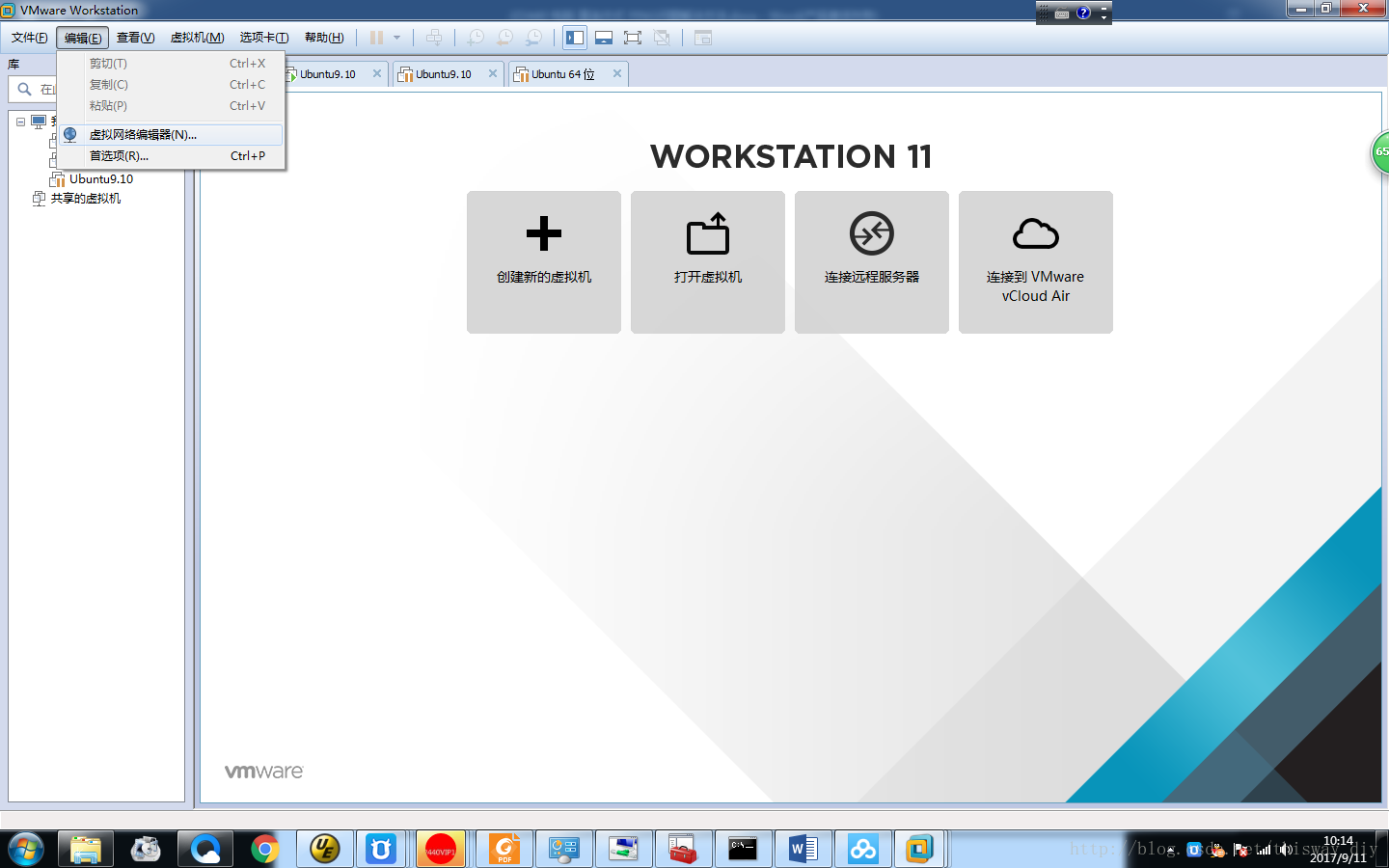Close the 编辑(E) menu by clicking its title
Screen dimensions: 1389x868
tap(83, 38)
